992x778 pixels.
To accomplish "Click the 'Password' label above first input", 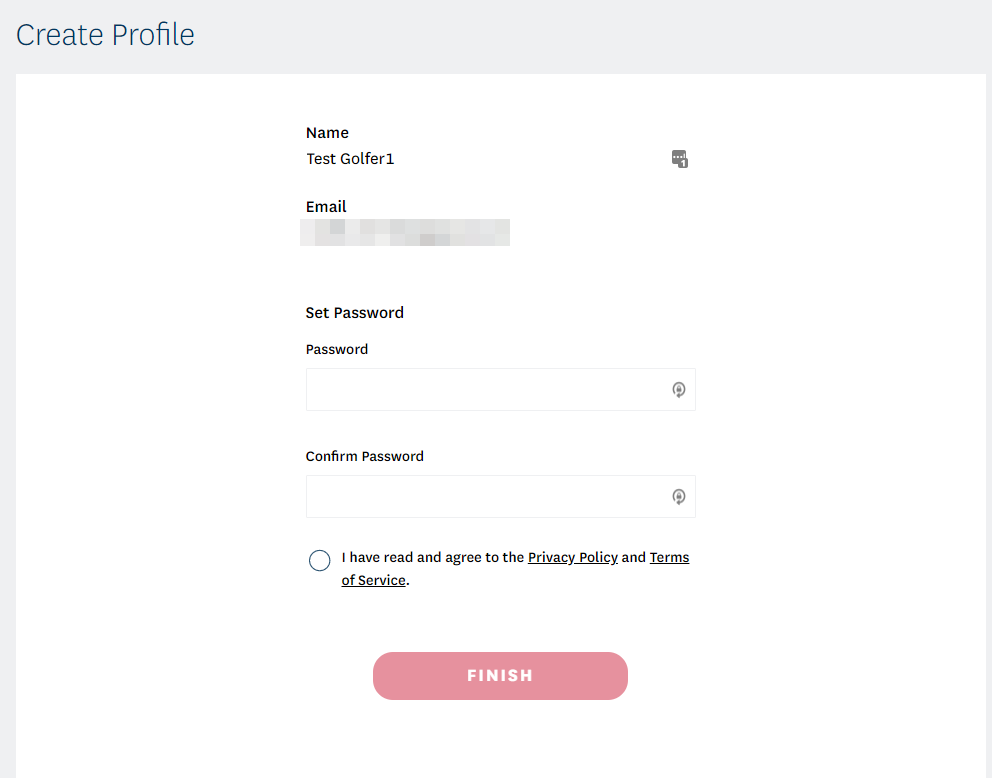I will tap(337, 350).
